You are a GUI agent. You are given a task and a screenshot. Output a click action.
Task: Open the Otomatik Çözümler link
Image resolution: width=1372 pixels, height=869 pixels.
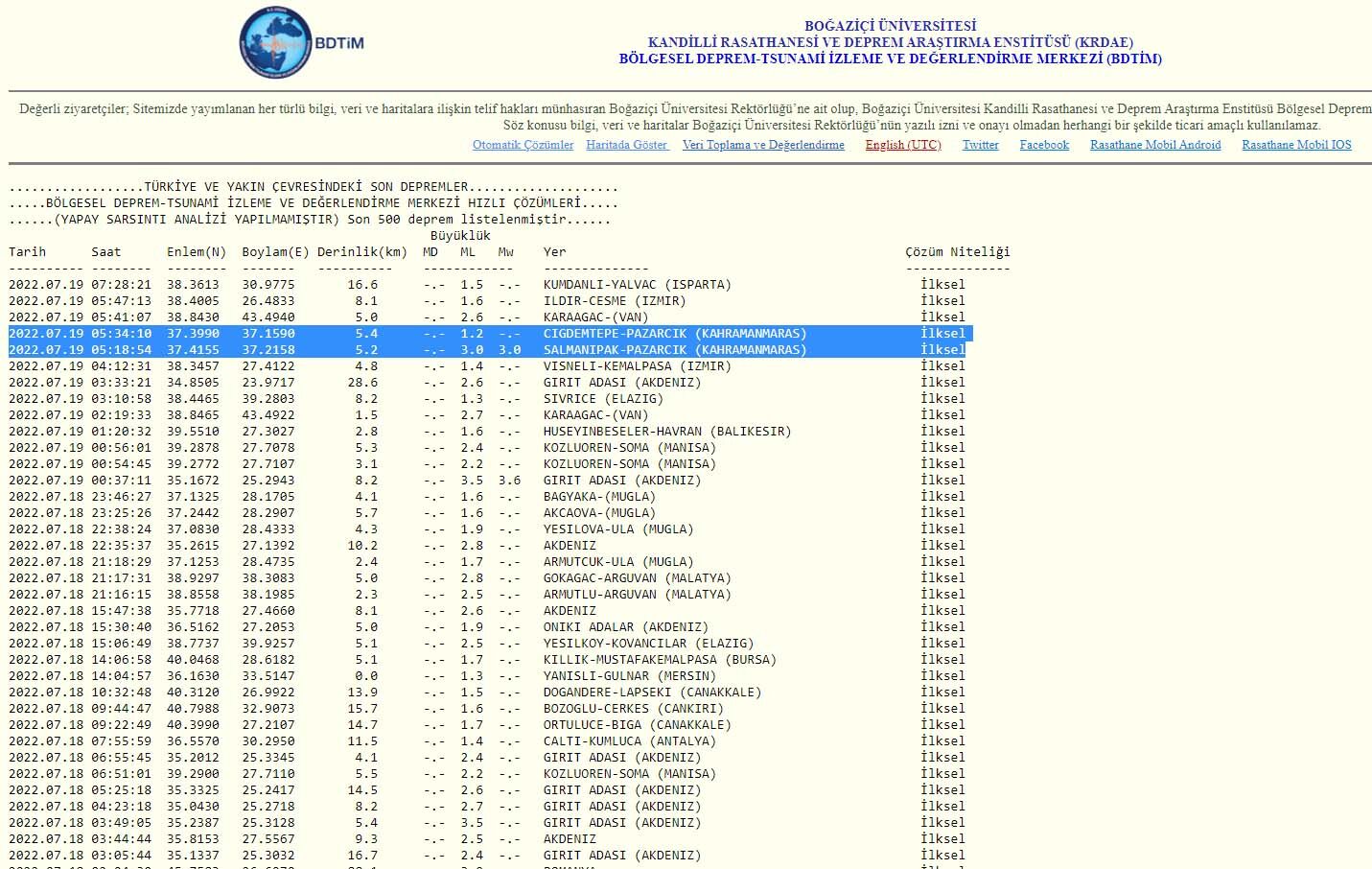523,145
